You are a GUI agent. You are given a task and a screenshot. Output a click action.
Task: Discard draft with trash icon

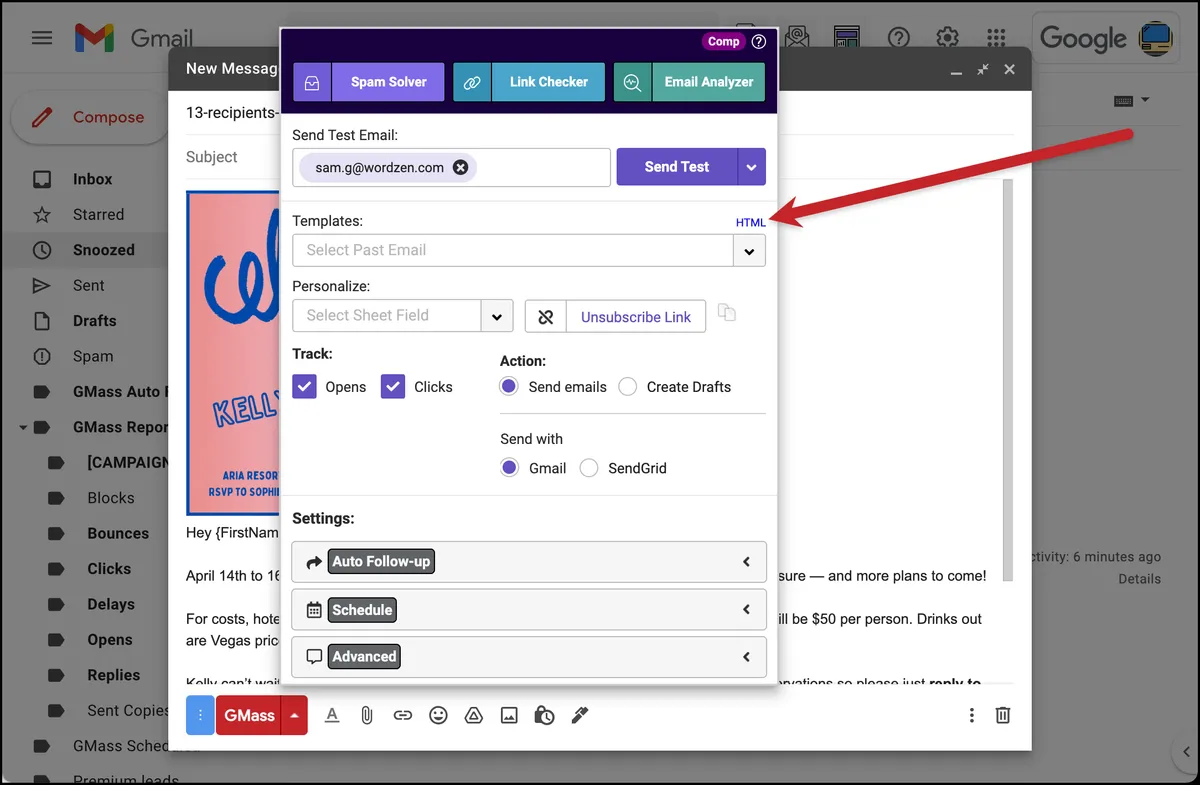1003,715
